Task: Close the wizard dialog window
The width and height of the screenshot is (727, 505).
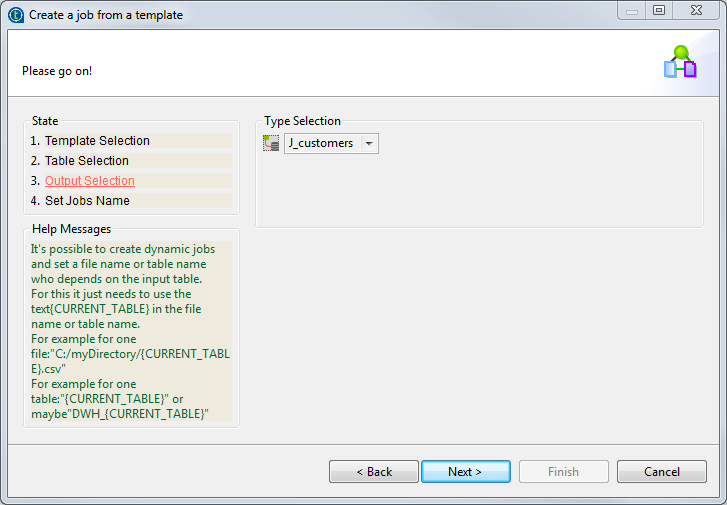Action: tap(696, 10)
